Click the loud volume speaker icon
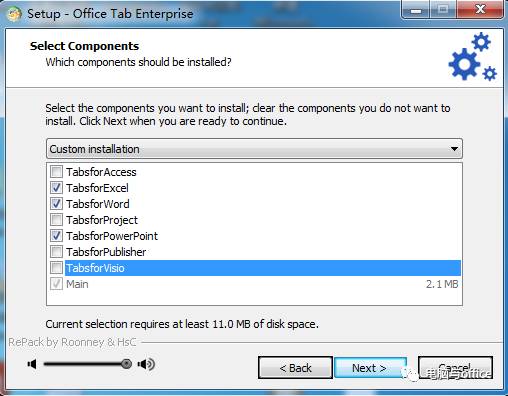This screenshot has height=396, width=508. pos(146,364)
